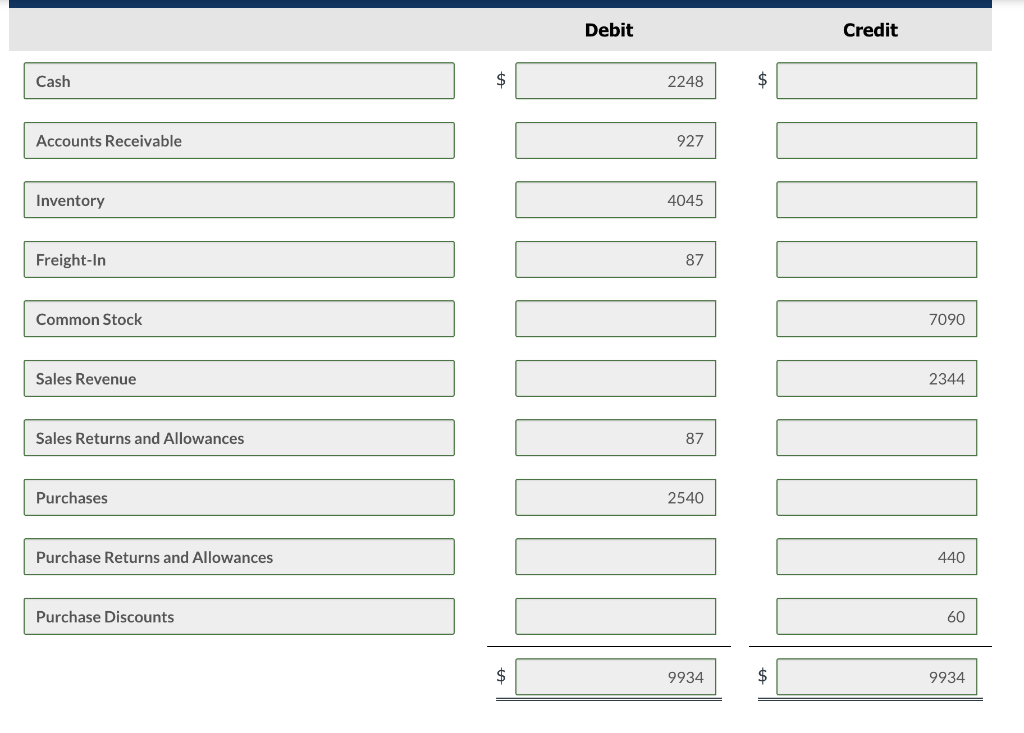Select the Purchases account label

click(x=239, y=497)
